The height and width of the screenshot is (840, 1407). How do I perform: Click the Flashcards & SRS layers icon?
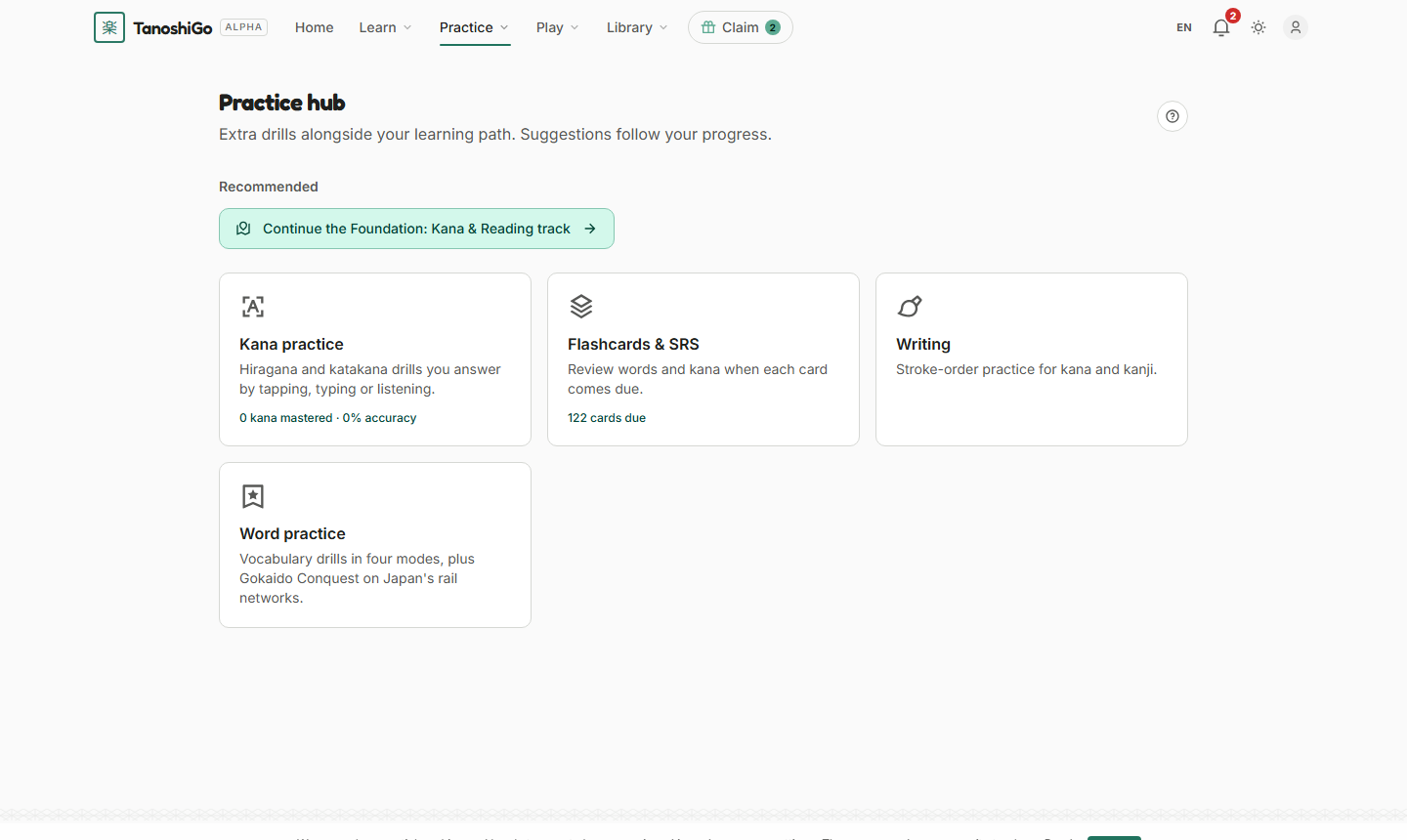pos(581,307)
